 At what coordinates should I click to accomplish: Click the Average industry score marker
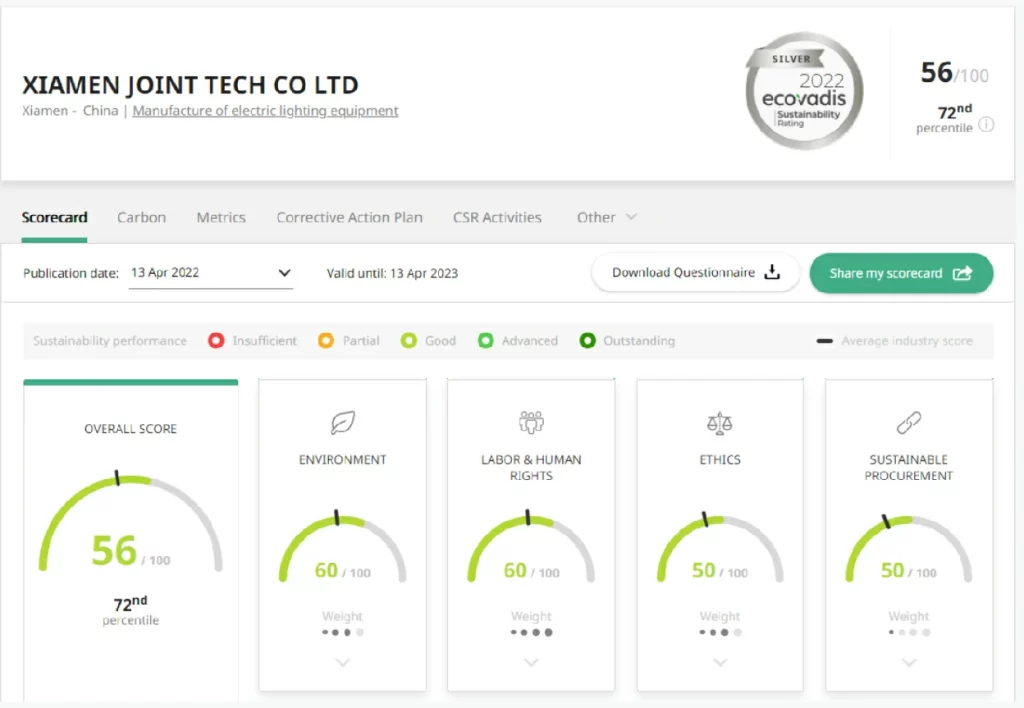pyautogui.click(x=824, y=341)
